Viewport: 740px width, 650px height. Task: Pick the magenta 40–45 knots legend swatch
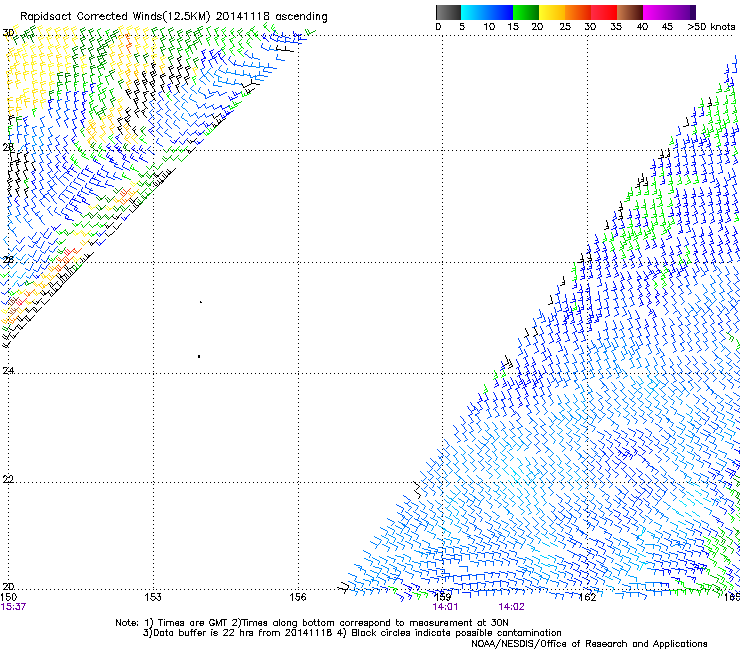tap(656, 12)
